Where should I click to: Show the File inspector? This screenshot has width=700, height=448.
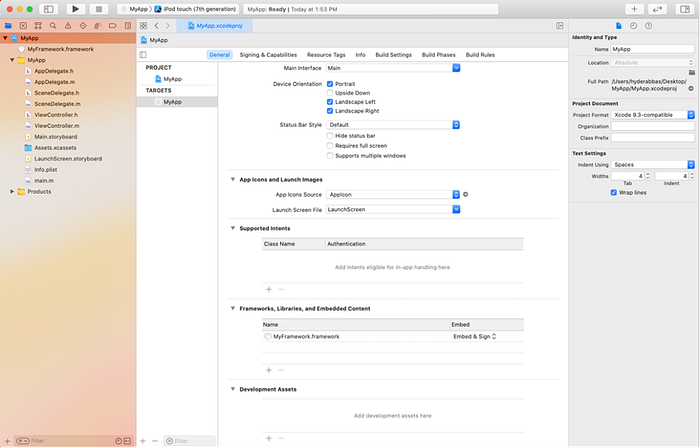[619, 26]
